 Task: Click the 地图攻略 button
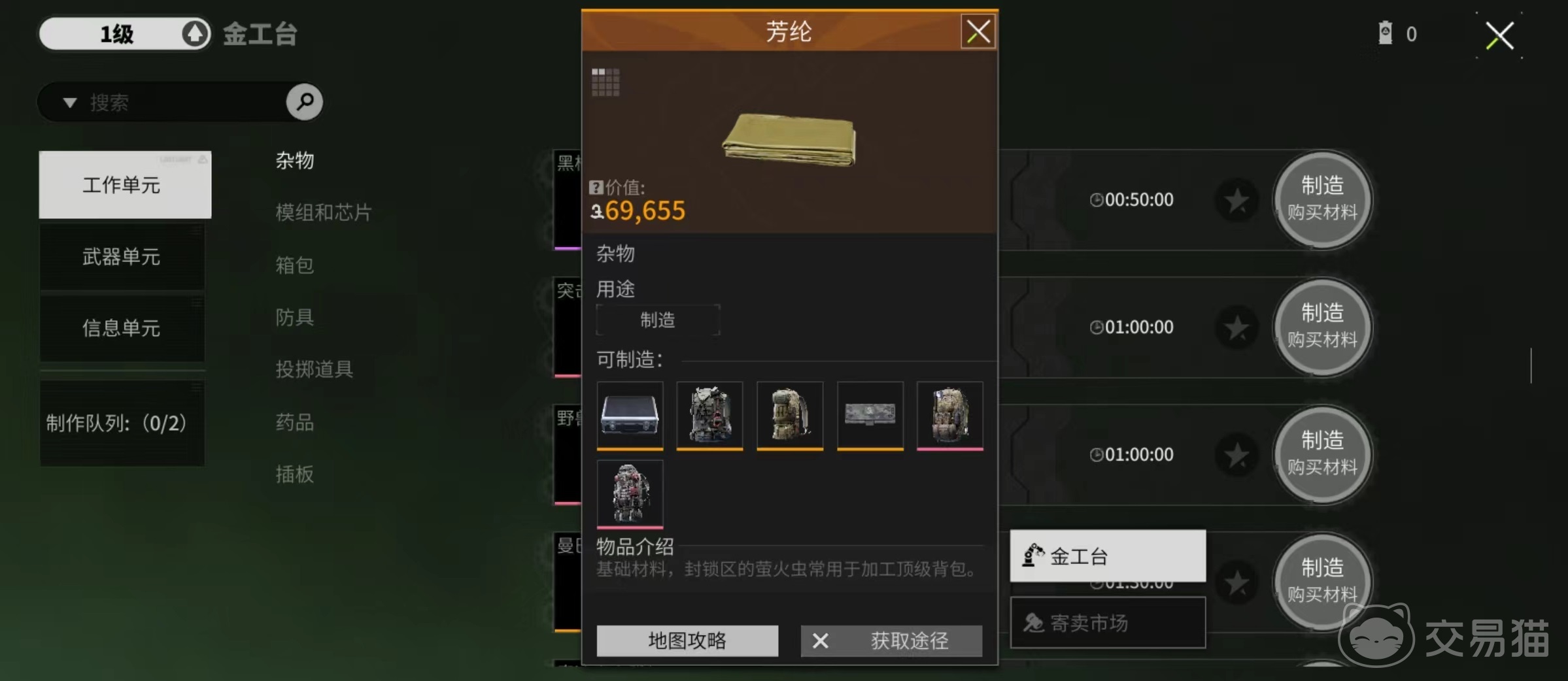(x=687, y=640)
